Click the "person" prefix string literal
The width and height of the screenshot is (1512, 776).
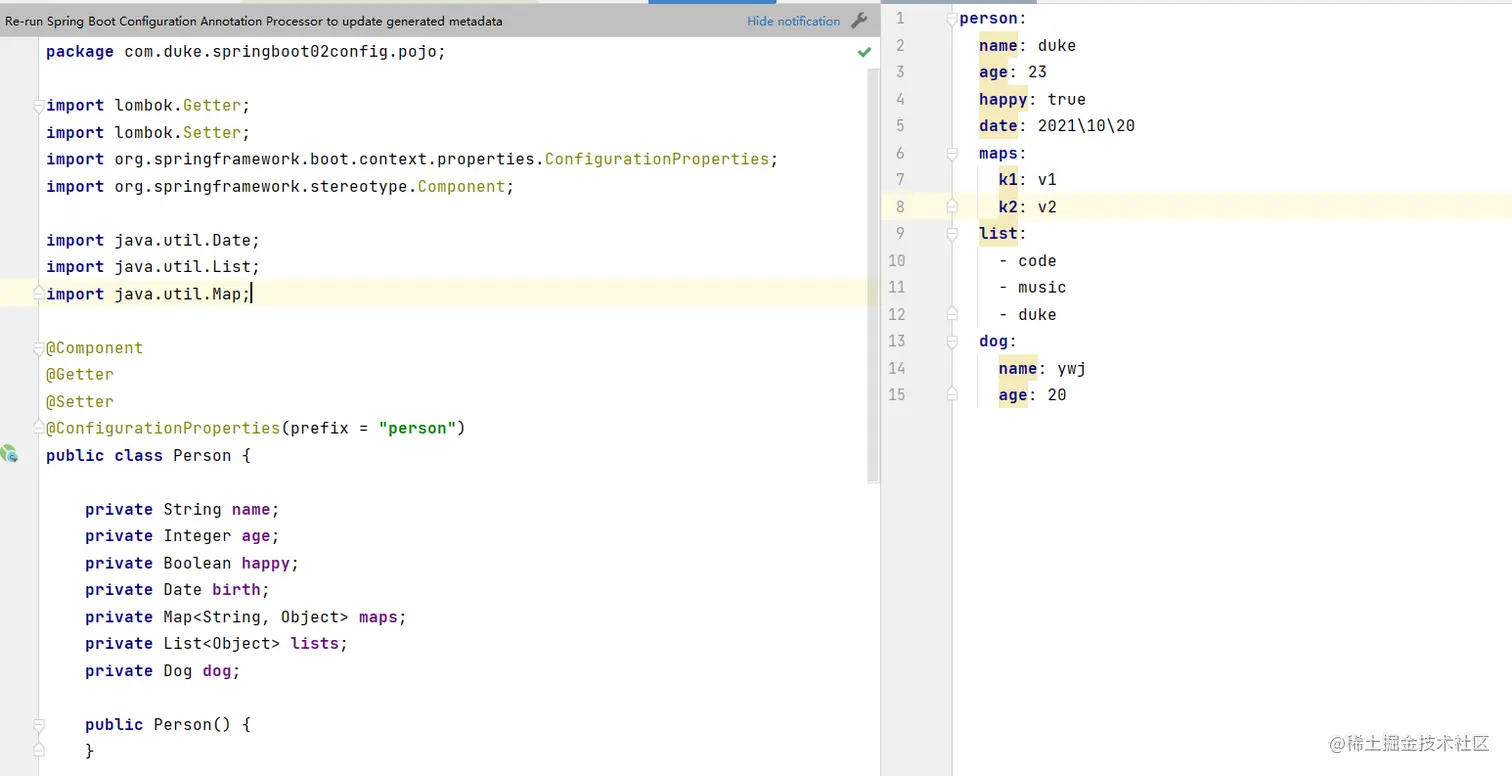pyautogui.click(x=417, y=428)
